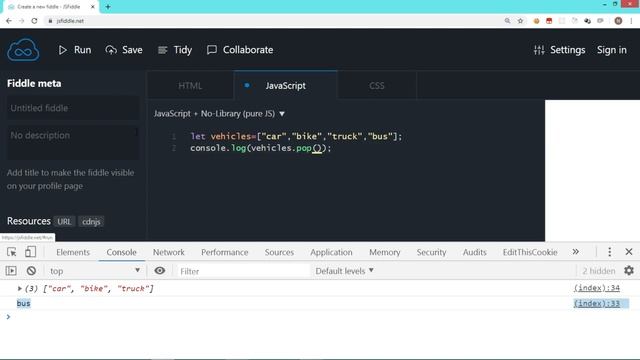
Task: Expand the logged array entry
Action: pyautogui.click(x=19, y=289)
